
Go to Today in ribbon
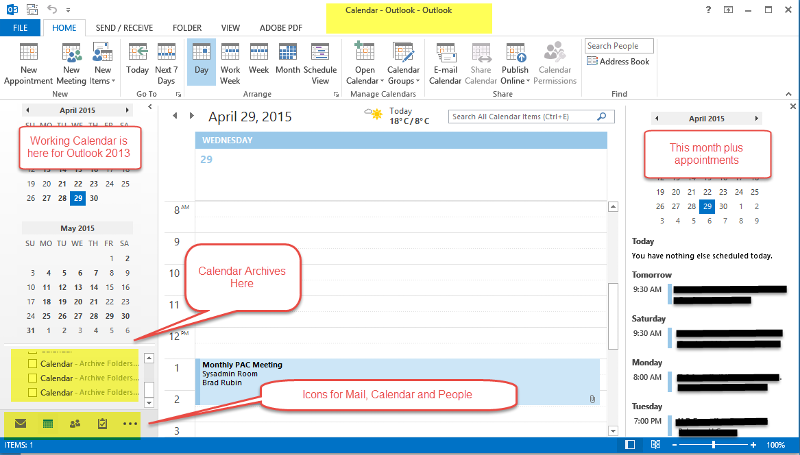137,59
